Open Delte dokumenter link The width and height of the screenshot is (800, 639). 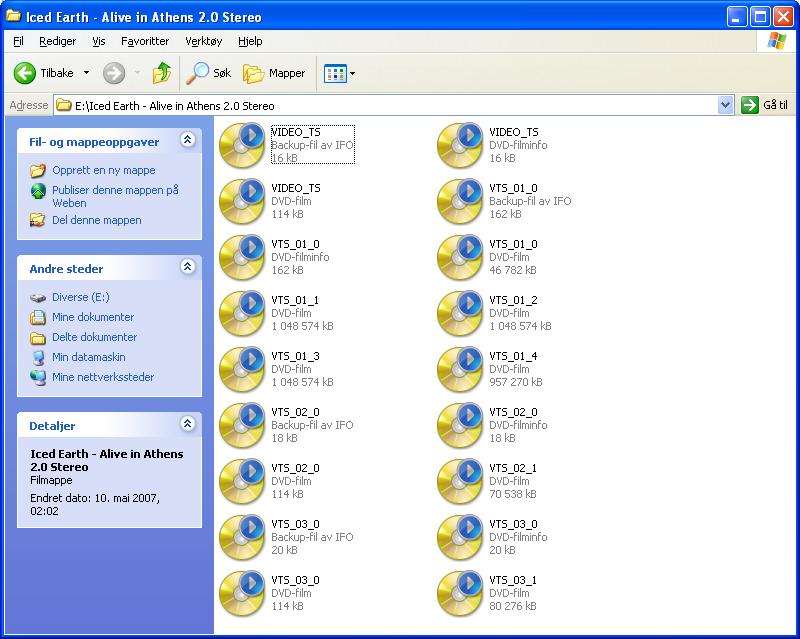coord(94,337)
